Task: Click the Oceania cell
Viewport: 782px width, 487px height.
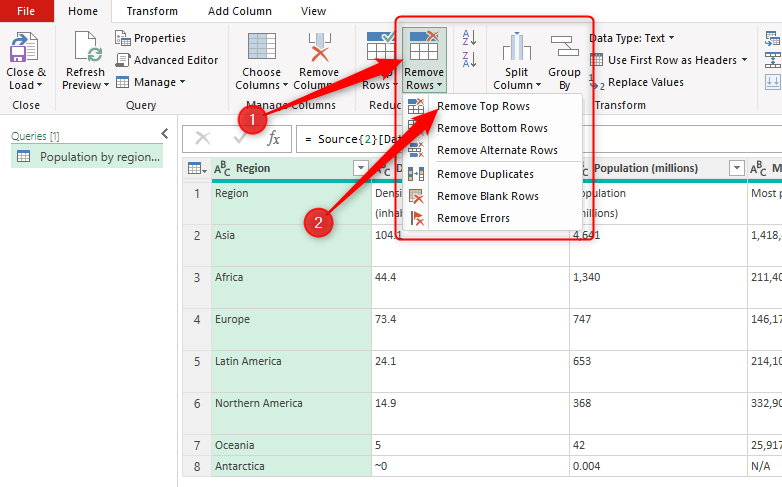Action: click(x=291, y=445)
